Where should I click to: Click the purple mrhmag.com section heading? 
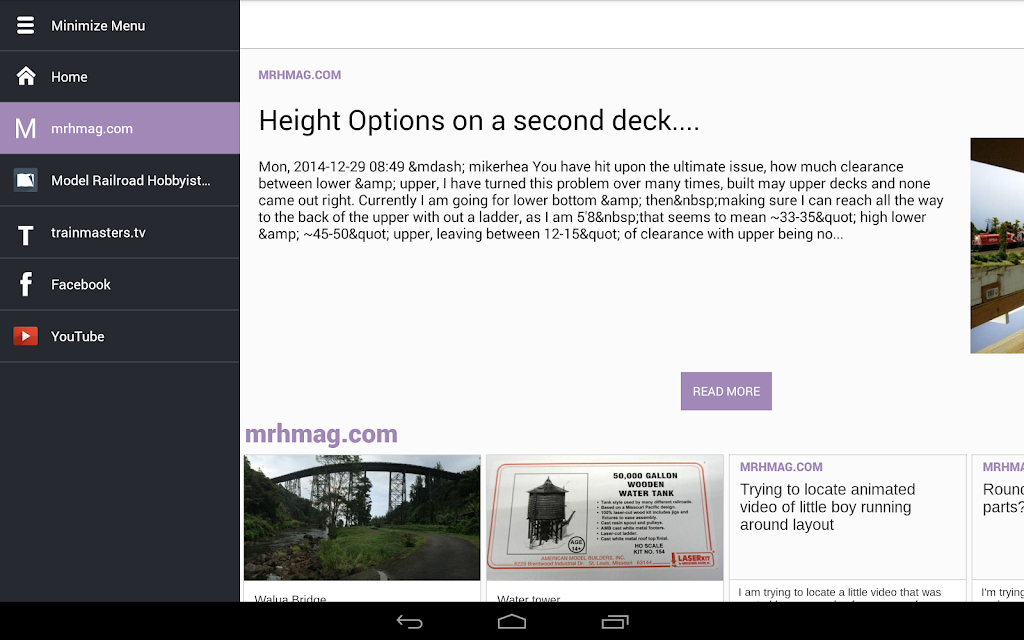(x=321, y=434)
